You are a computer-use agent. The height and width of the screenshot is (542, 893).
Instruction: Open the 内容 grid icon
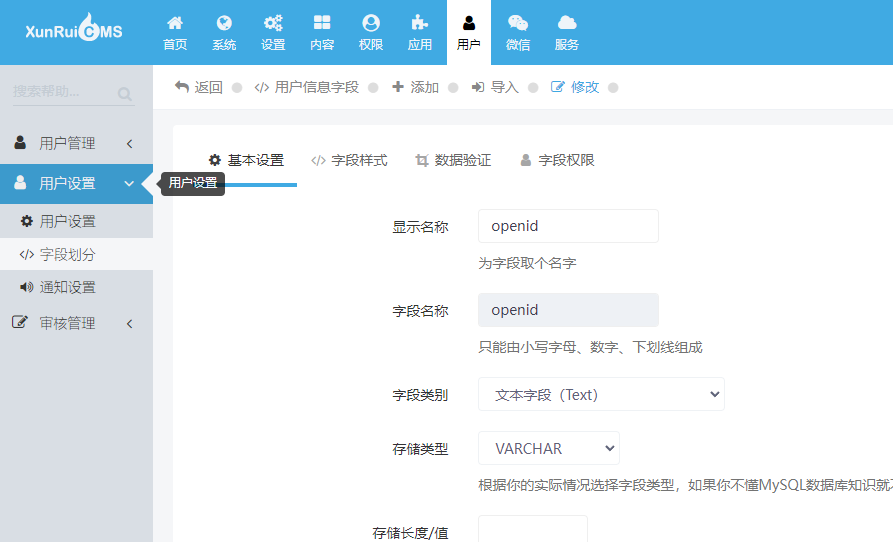pyautogui.click(x=322, y=23)
